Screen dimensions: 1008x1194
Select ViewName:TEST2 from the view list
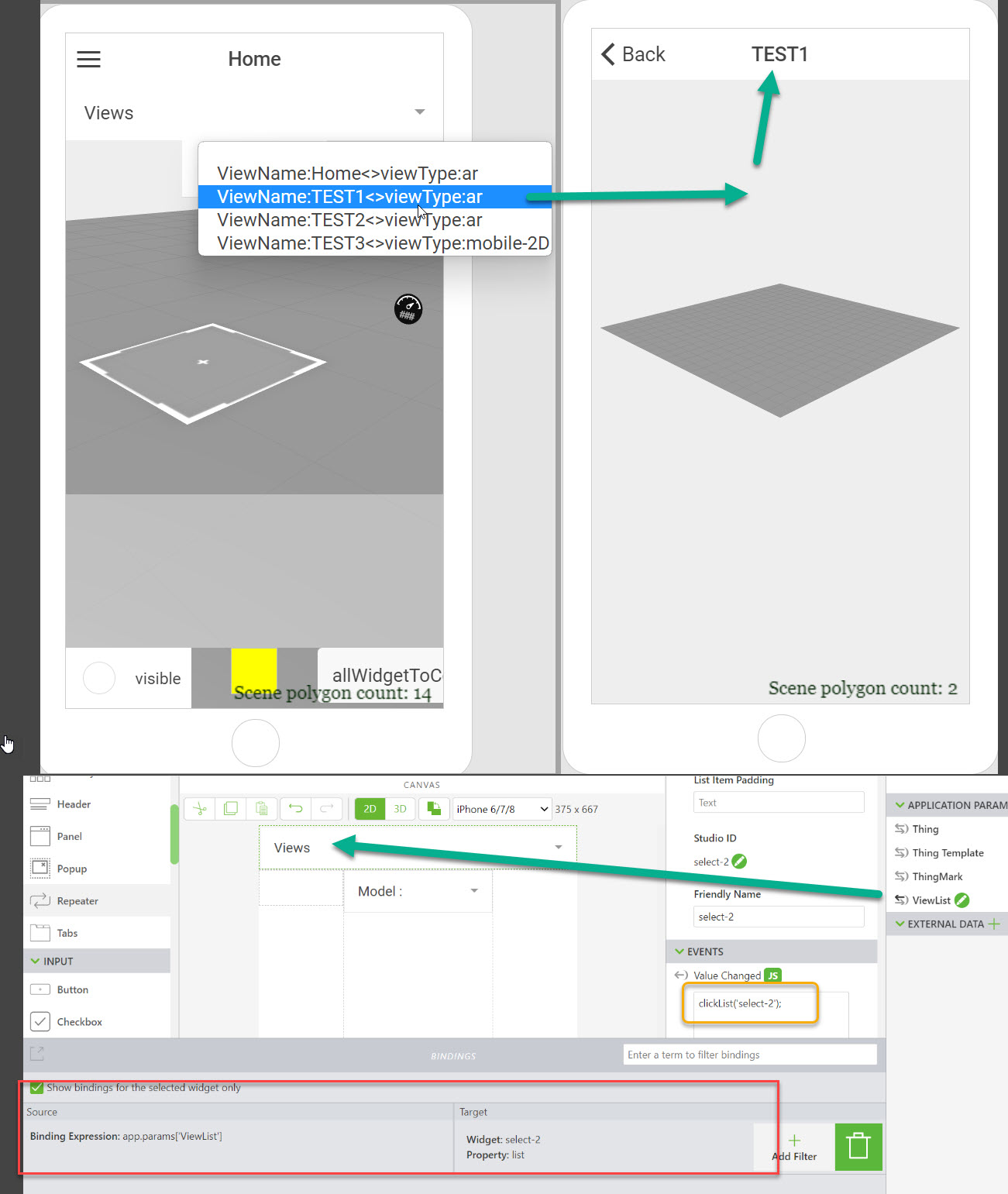(349, 220)
